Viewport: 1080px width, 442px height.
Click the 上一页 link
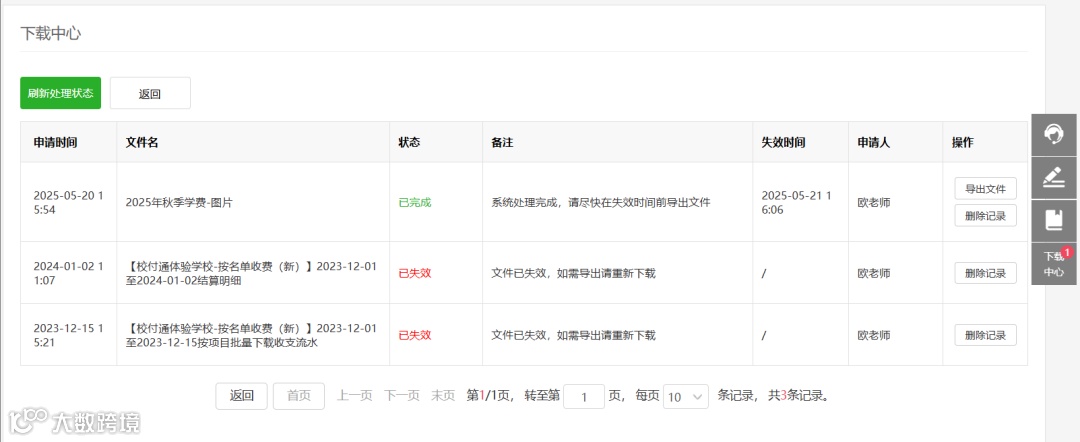[354, 396]
